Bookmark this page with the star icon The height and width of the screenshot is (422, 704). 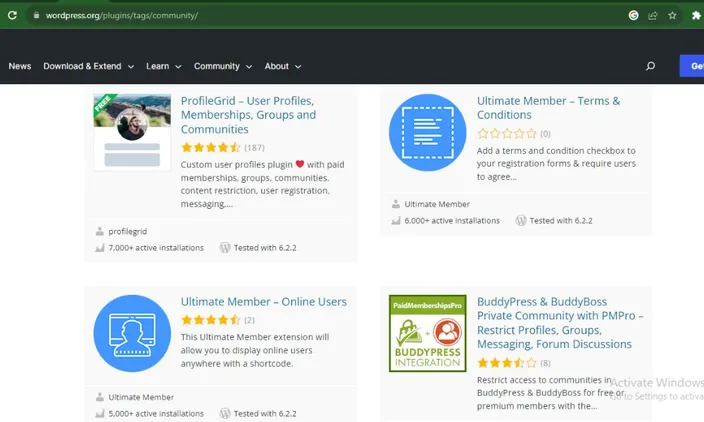672,16
